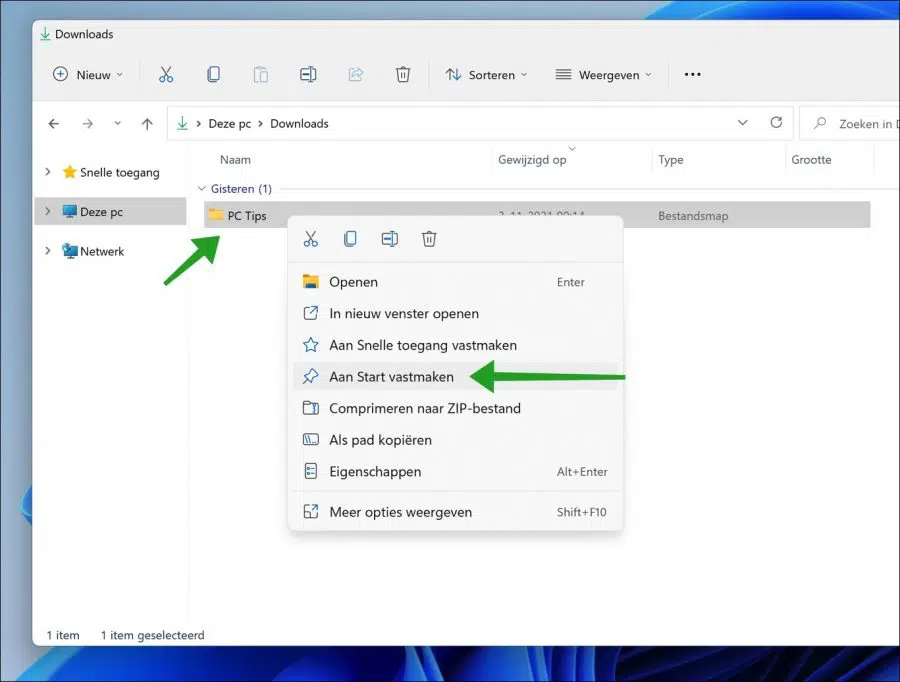Click the magnifier search icon

point(820,123)
